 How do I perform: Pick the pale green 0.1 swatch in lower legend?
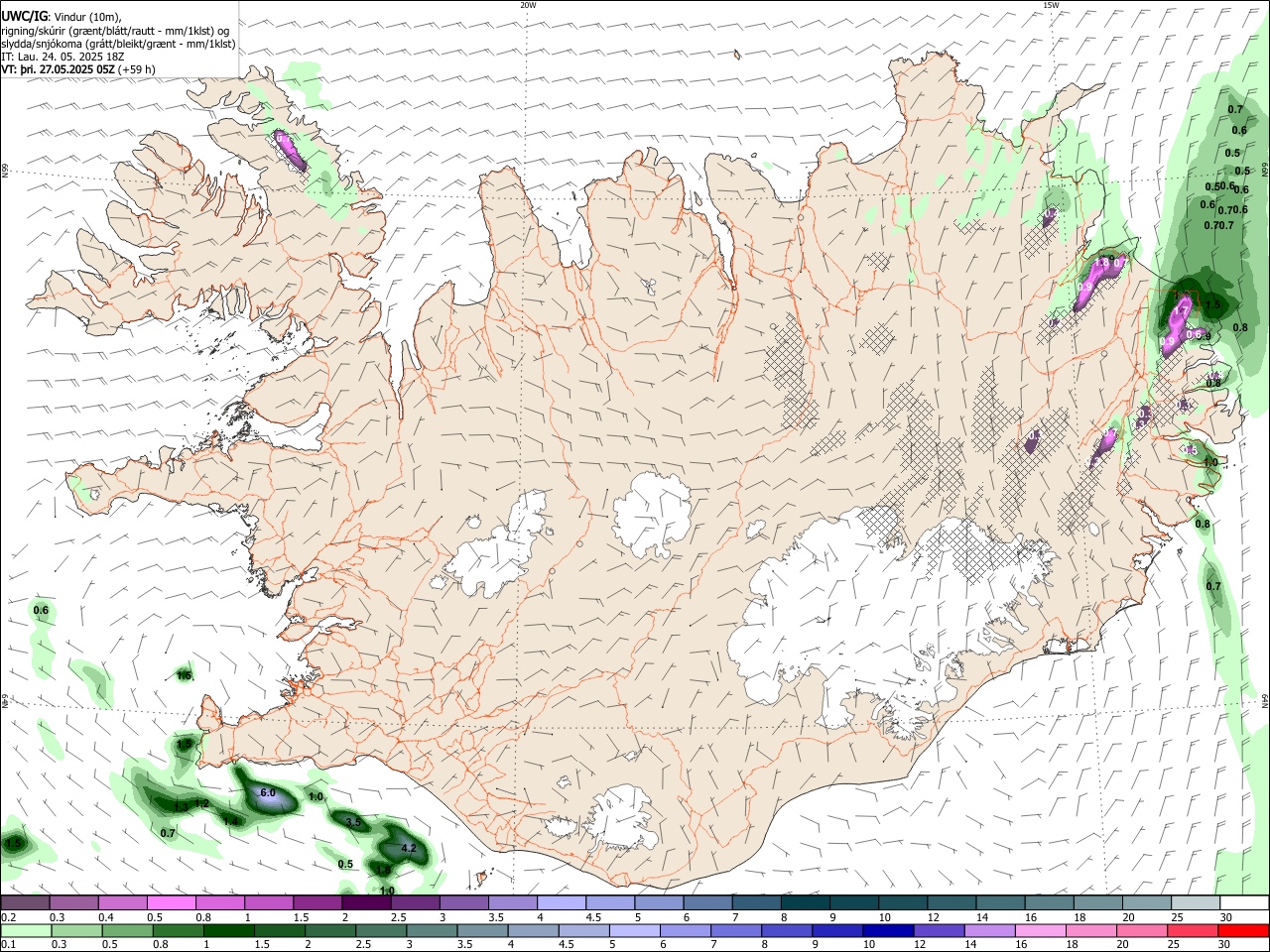click(26, 930)
